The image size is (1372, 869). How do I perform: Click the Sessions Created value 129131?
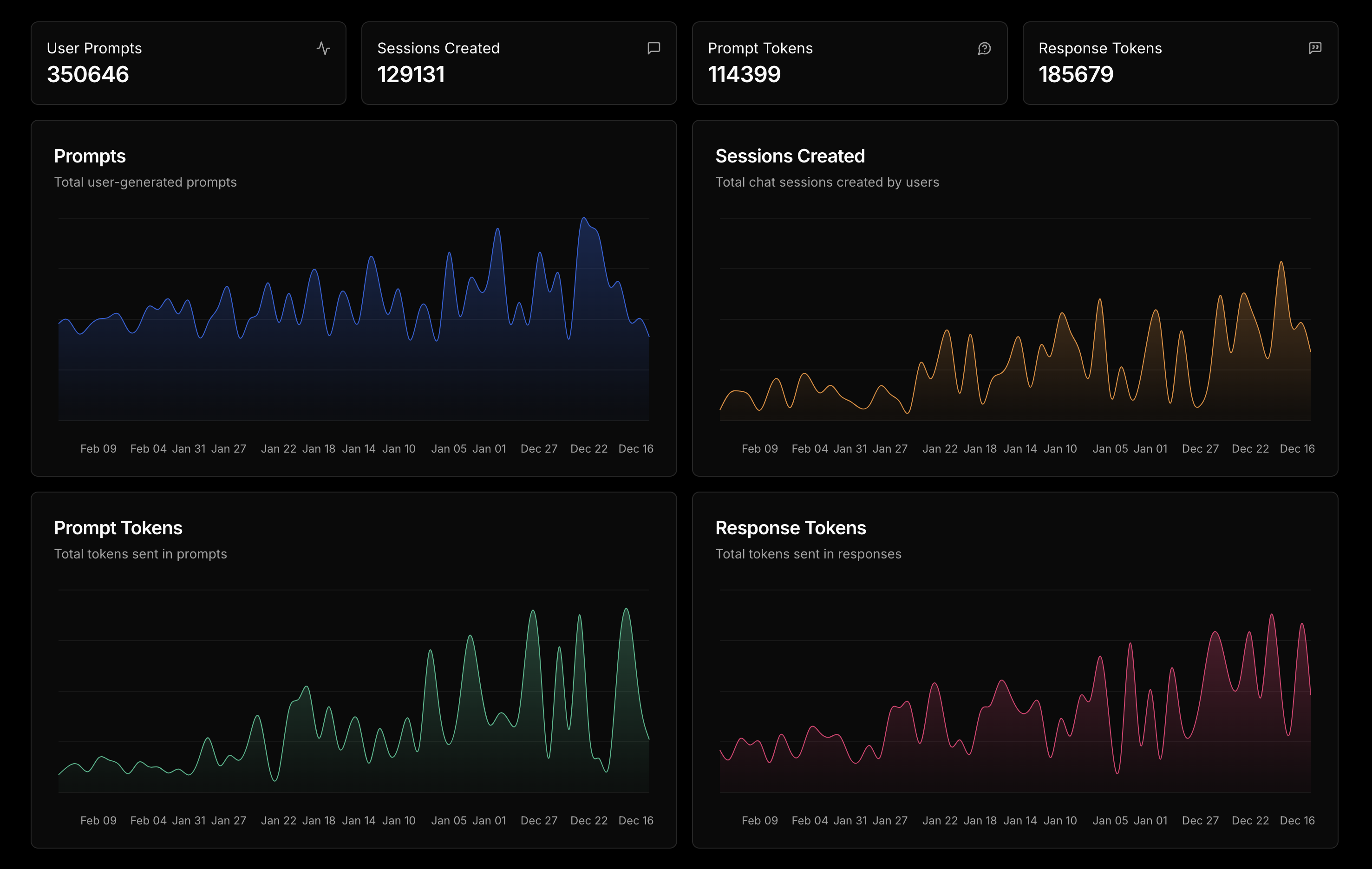(411, 75)
